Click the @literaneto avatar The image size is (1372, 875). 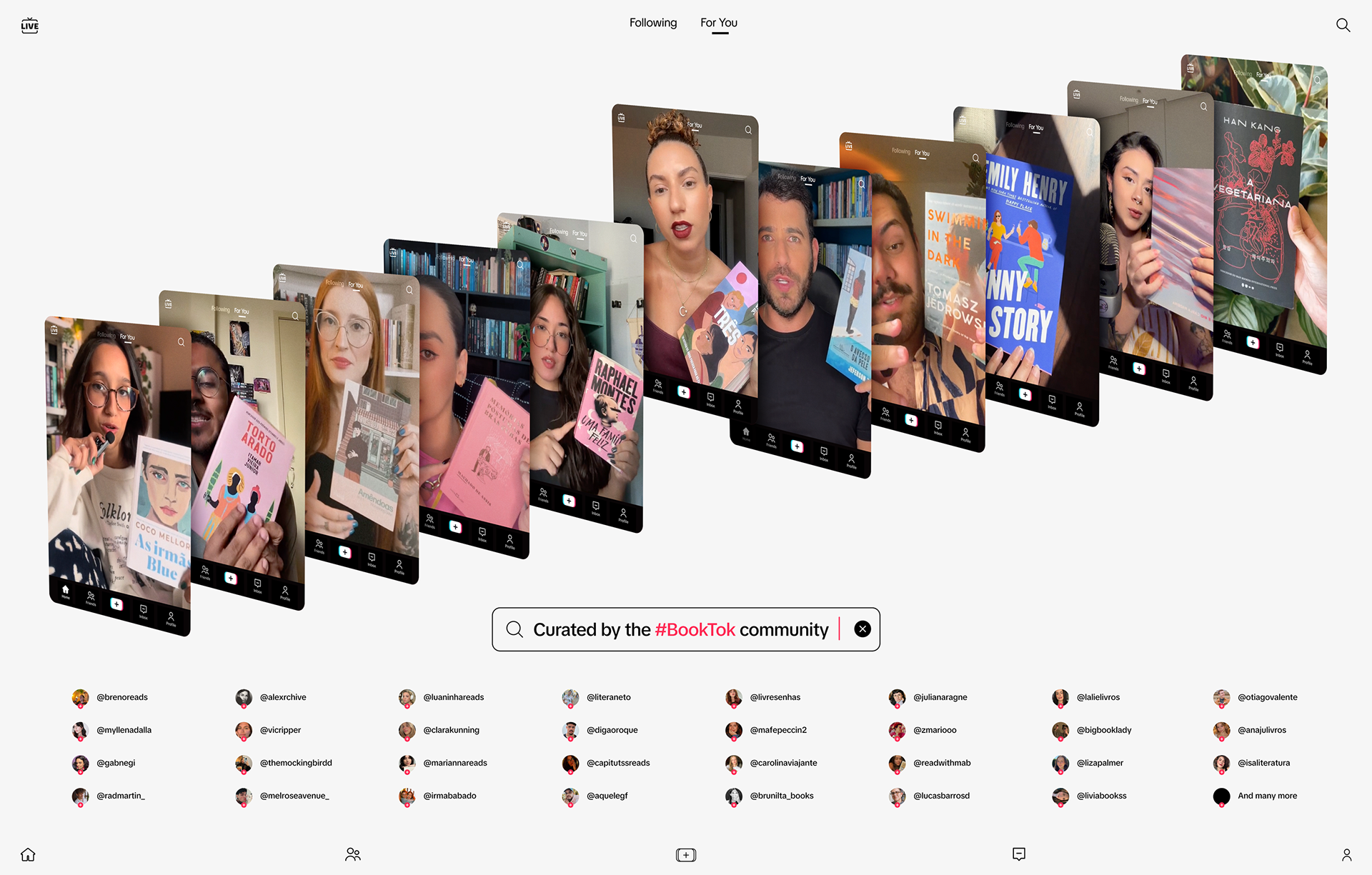pyautogui.click(x=570, y=697)
